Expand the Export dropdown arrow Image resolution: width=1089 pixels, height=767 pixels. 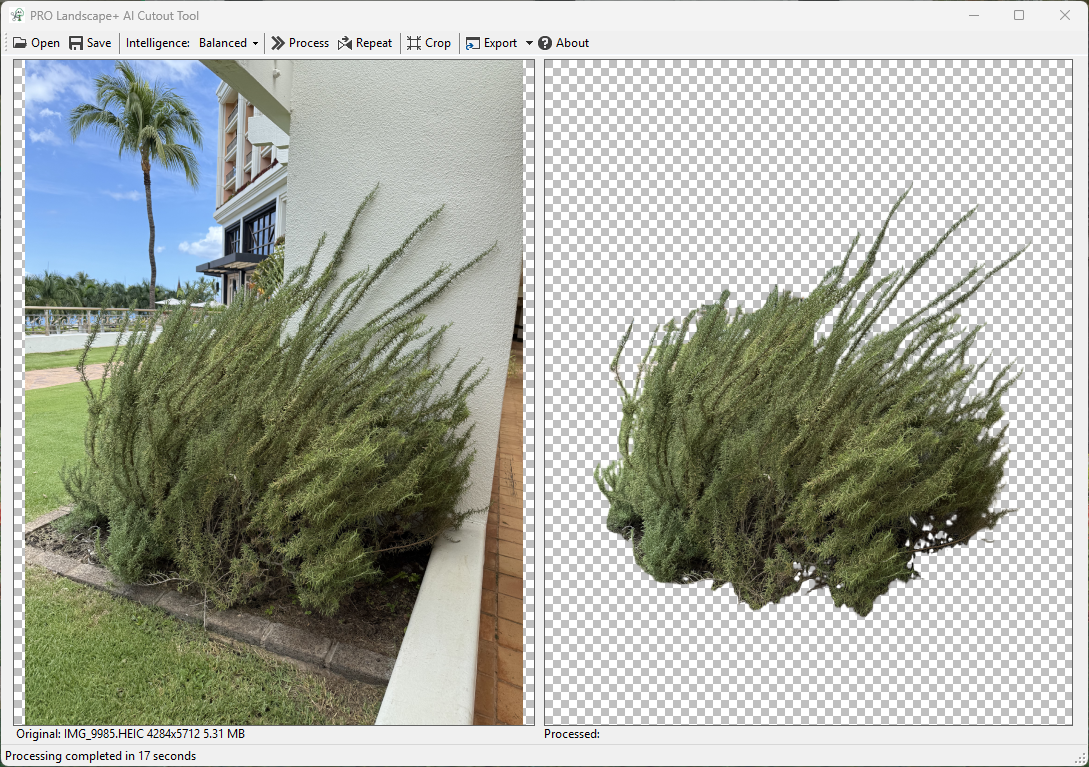pyautogui.click(x=530, y=43)
